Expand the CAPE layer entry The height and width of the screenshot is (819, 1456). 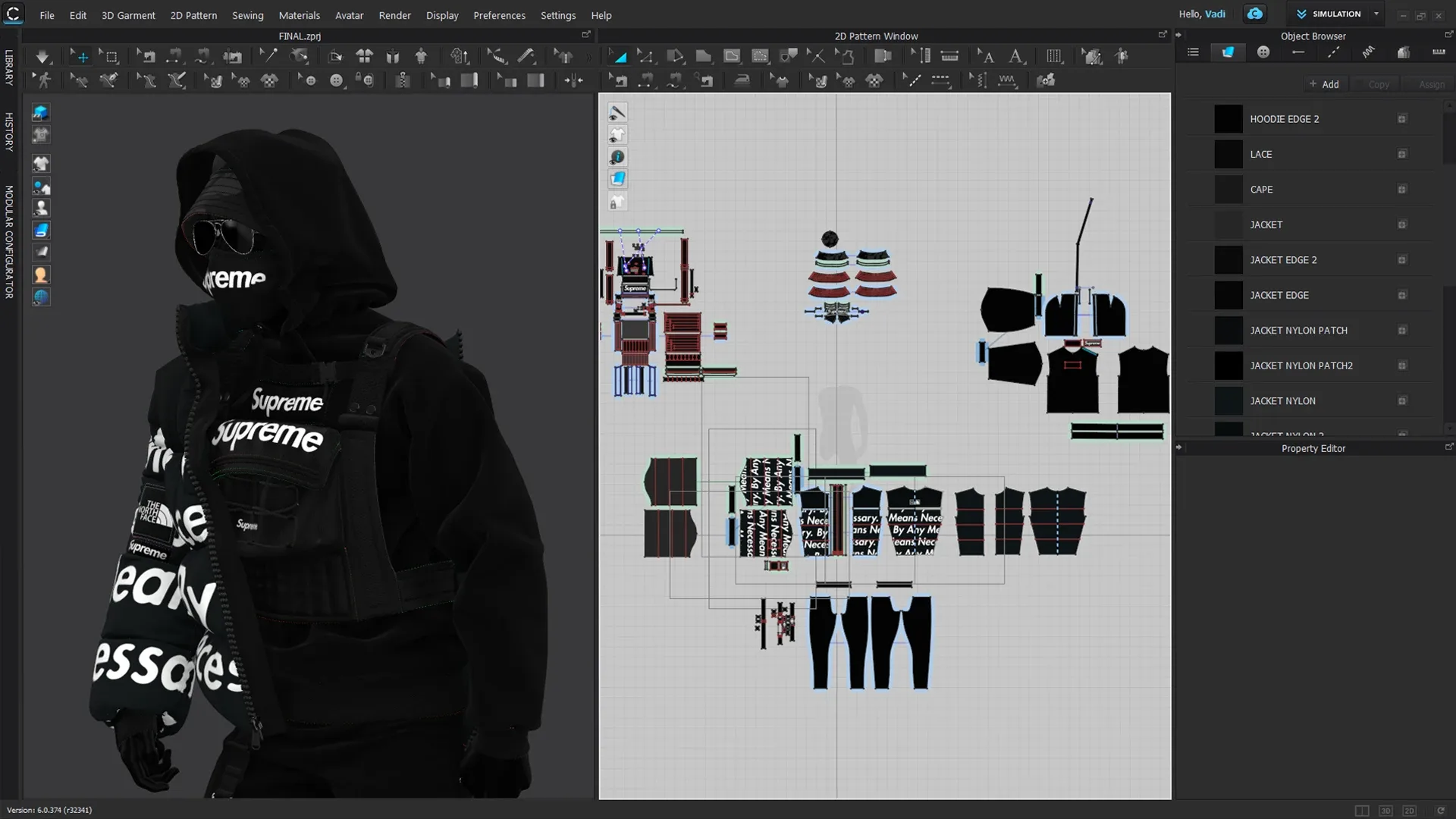pyautogui.click(x=1401, y=189)
